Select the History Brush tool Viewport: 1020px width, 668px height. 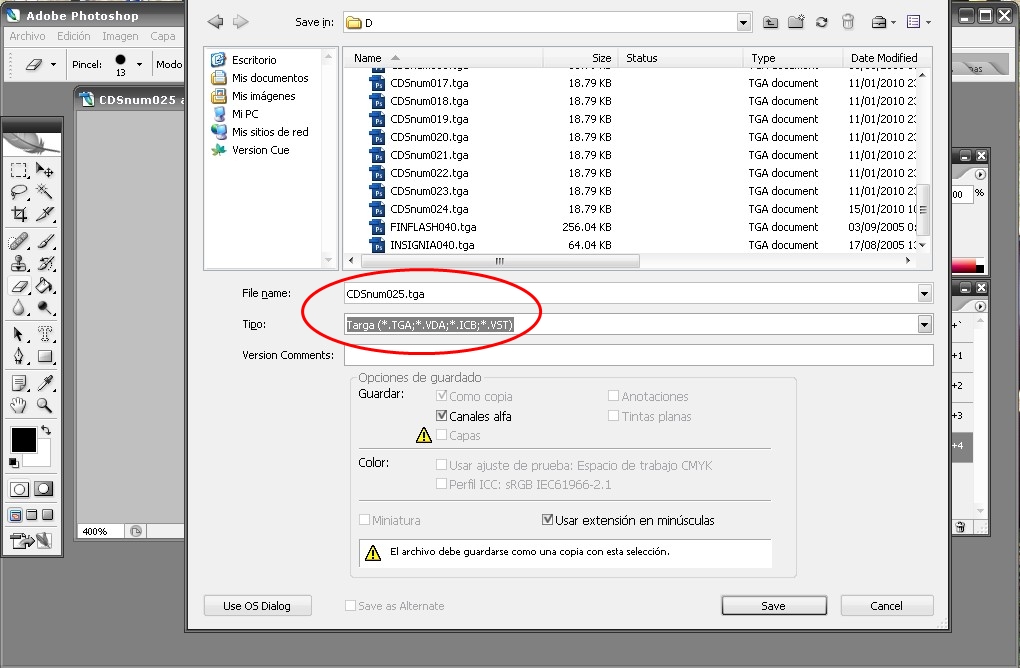(44, 263)
